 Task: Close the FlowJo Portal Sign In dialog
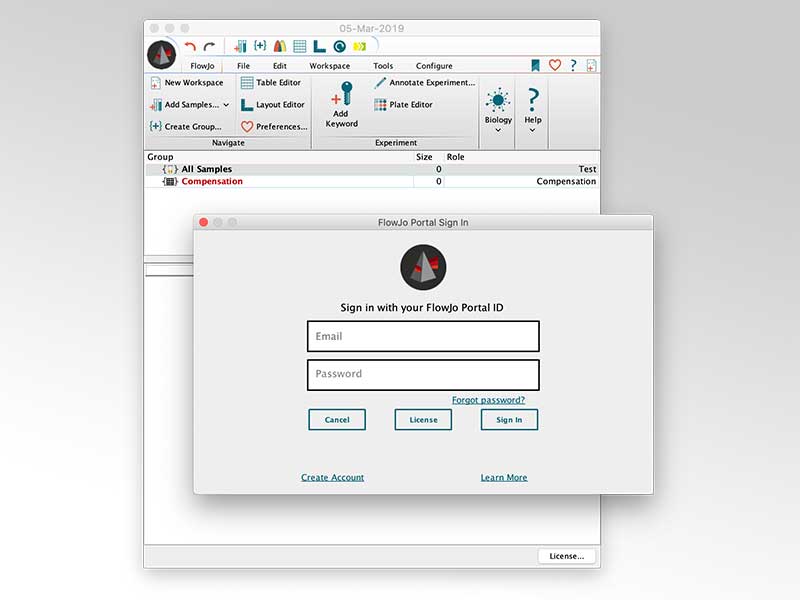204,222
